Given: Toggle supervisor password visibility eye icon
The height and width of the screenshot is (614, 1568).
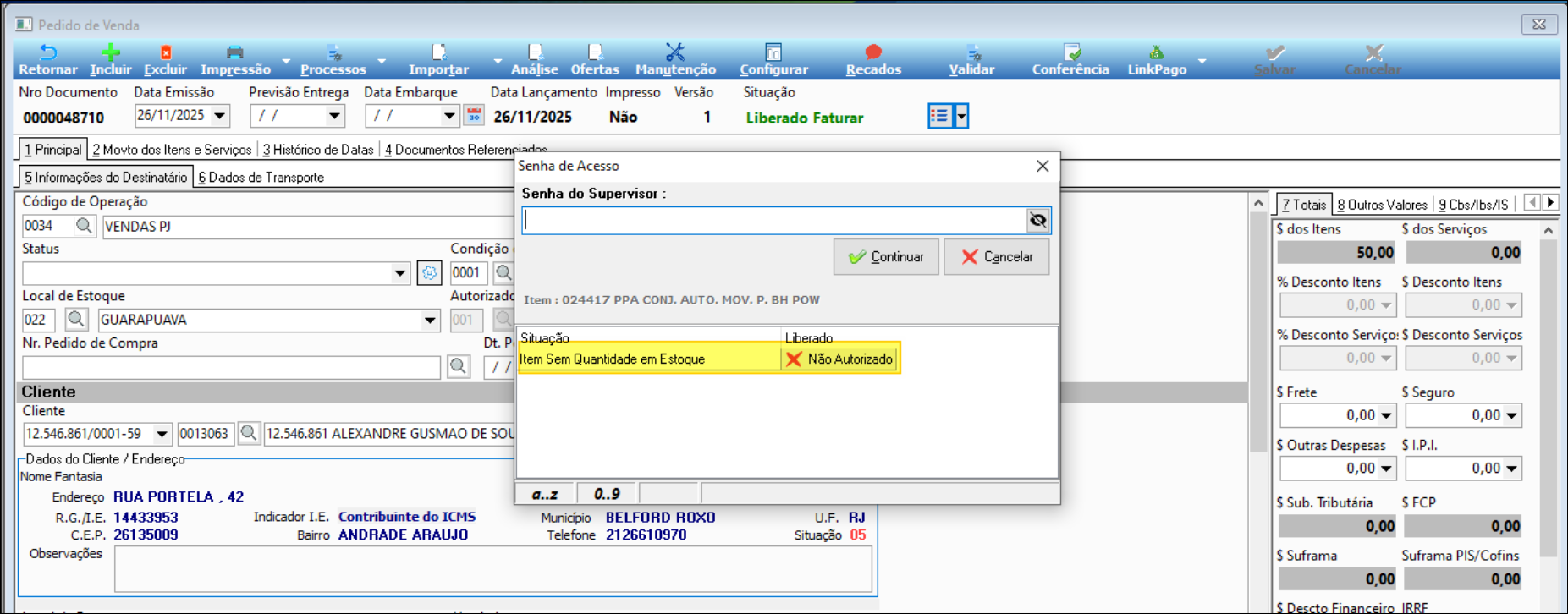Looking at the screenshot, I should click(x=1037, y=221).
